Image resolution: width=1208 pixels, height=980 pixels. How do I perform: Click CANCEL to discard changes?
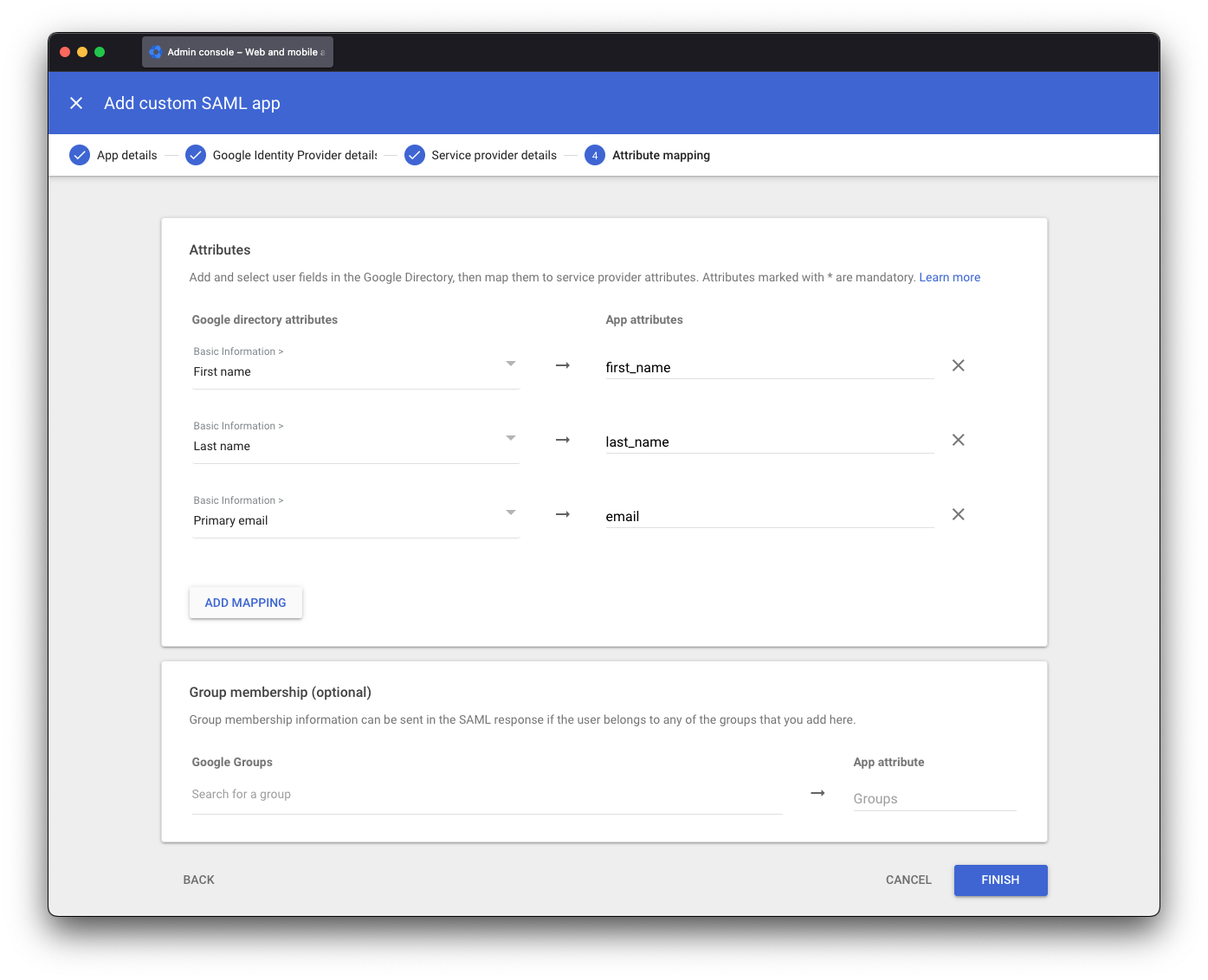(x=908, y=880)
